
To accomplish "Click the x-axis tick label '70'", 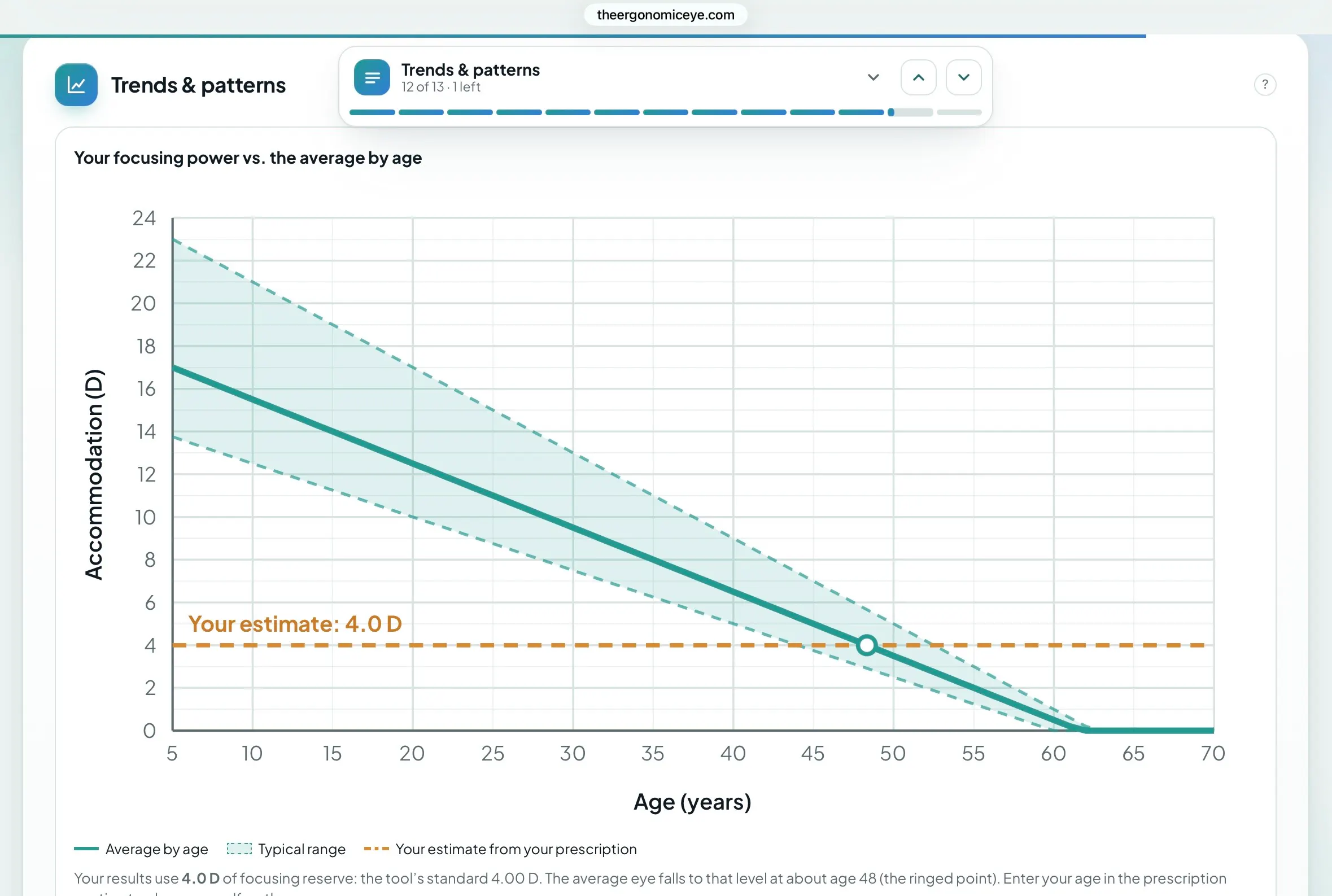I will point(1212,753).
